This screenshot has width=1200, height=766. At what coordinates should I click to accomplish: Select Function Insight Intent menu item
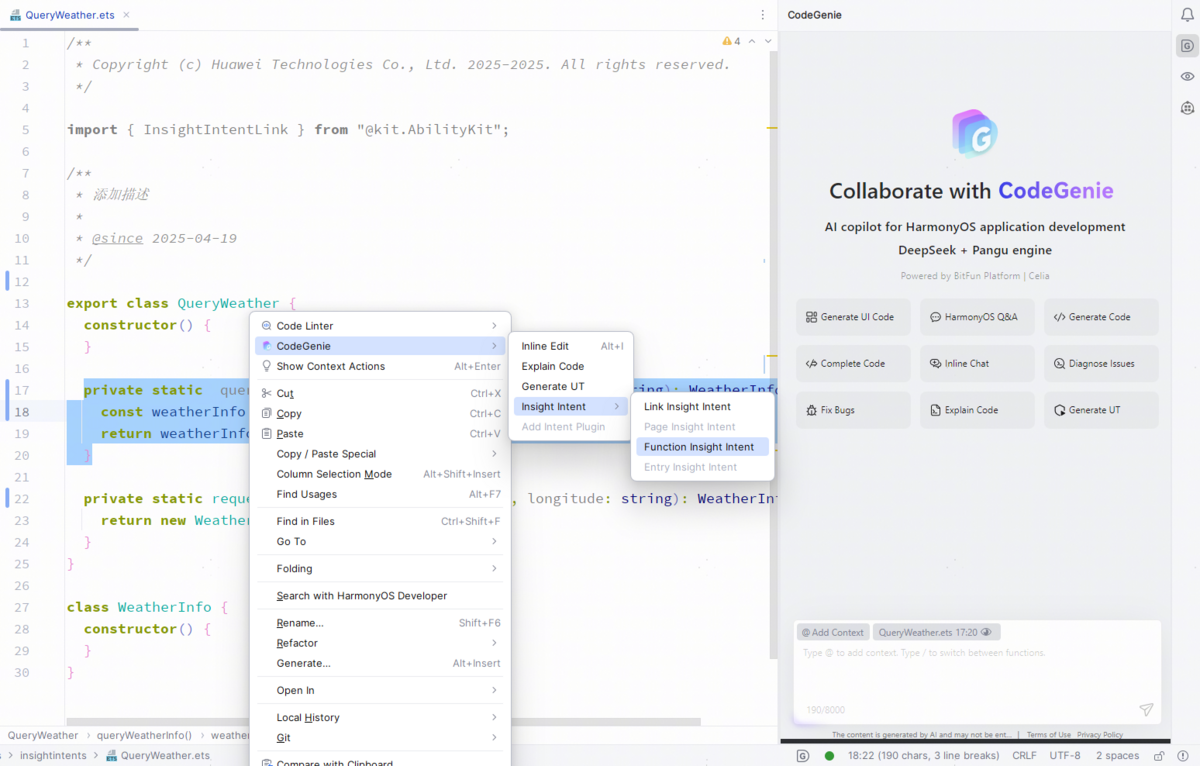[x=699, y=447]
